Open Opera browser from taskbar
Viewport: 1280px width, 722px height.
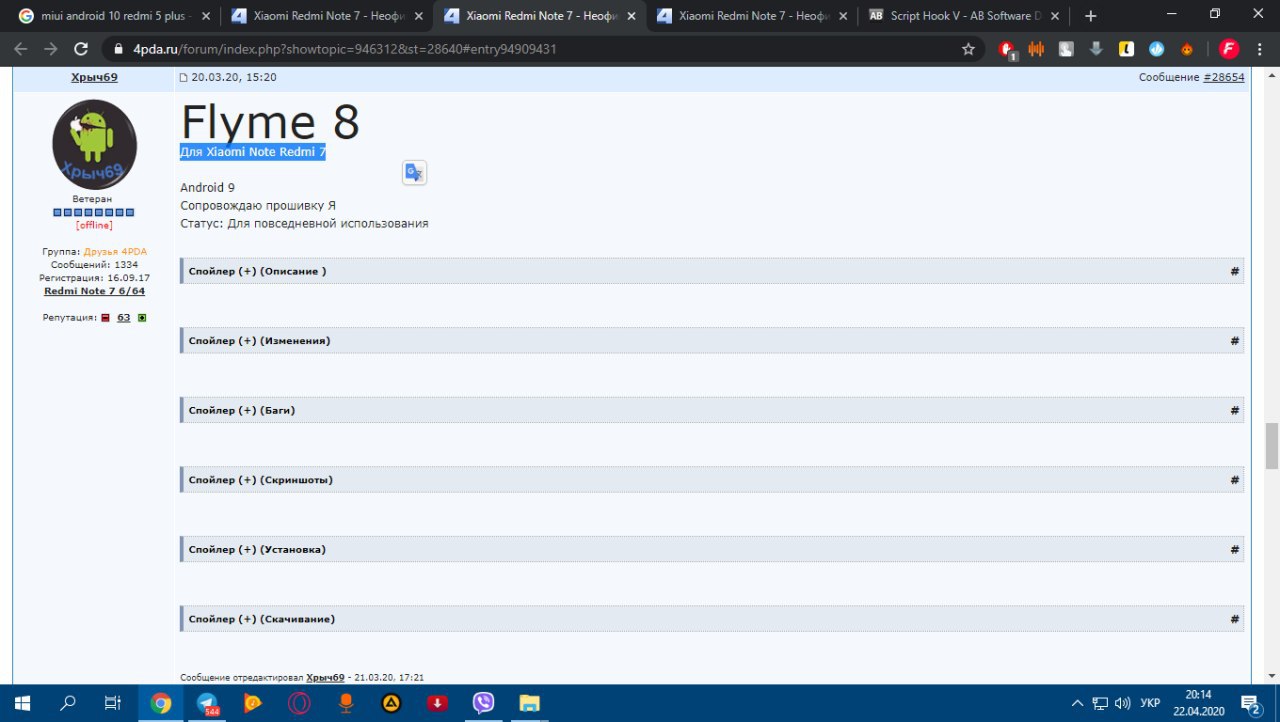[298, 703]
